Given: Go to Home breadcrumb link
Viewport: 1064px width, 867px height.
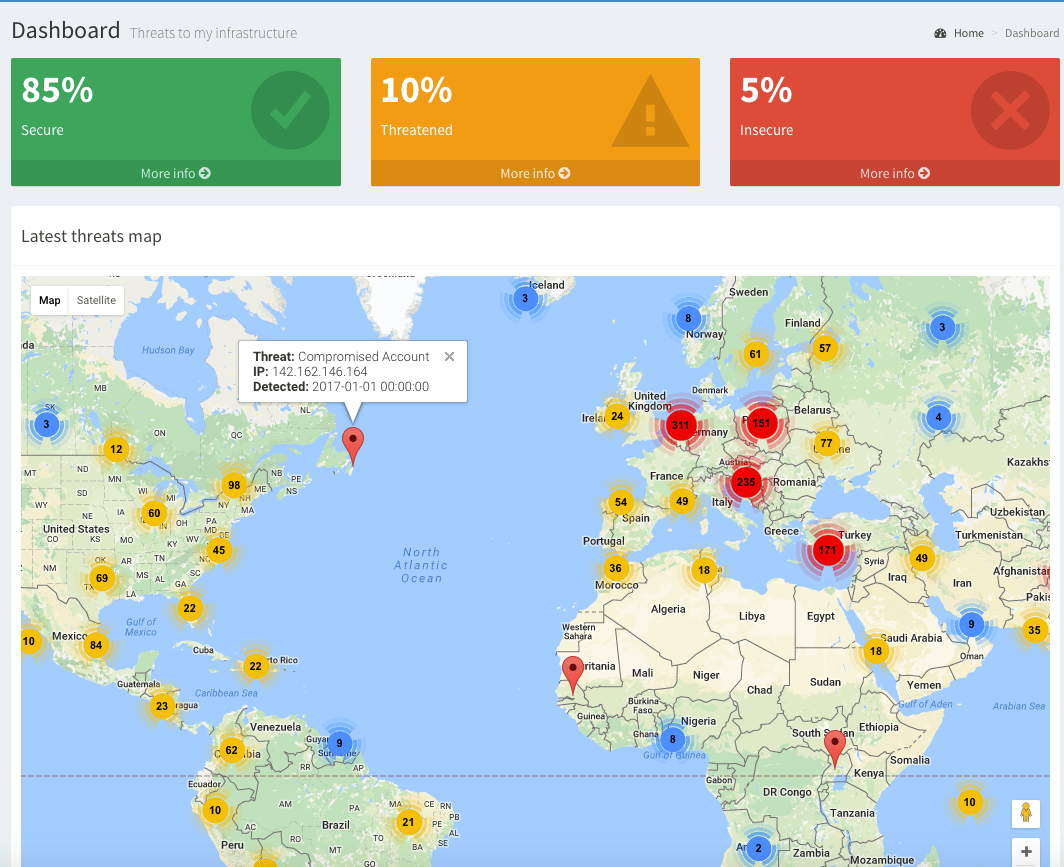Looking at the screenshot, I should point(968,33).
